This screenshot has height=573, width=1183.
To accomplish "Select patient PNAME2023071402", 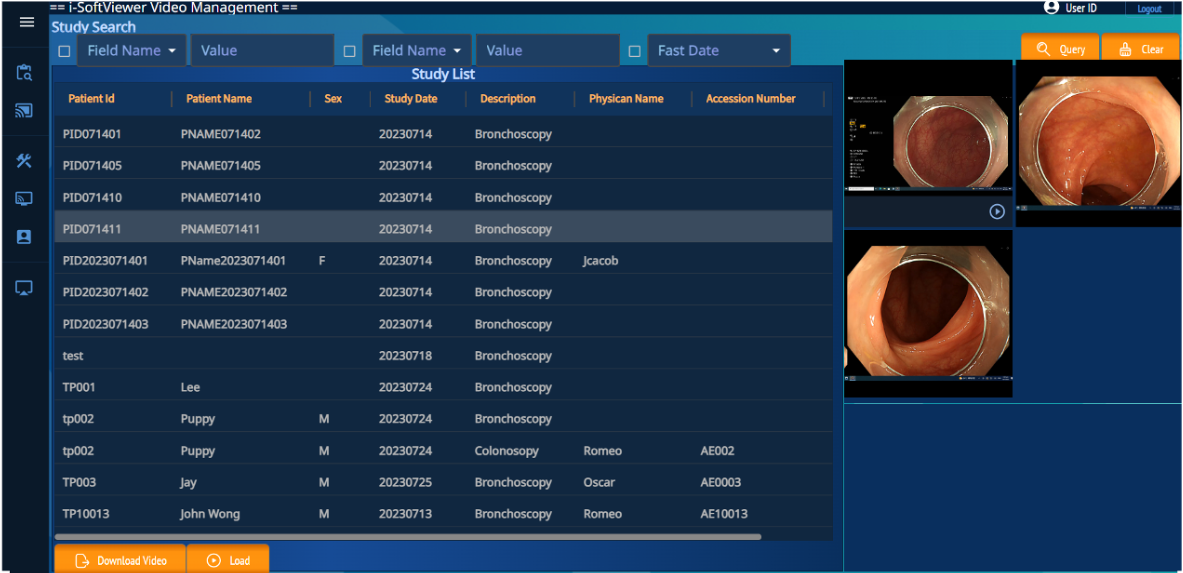I will [x=234, y=292].
